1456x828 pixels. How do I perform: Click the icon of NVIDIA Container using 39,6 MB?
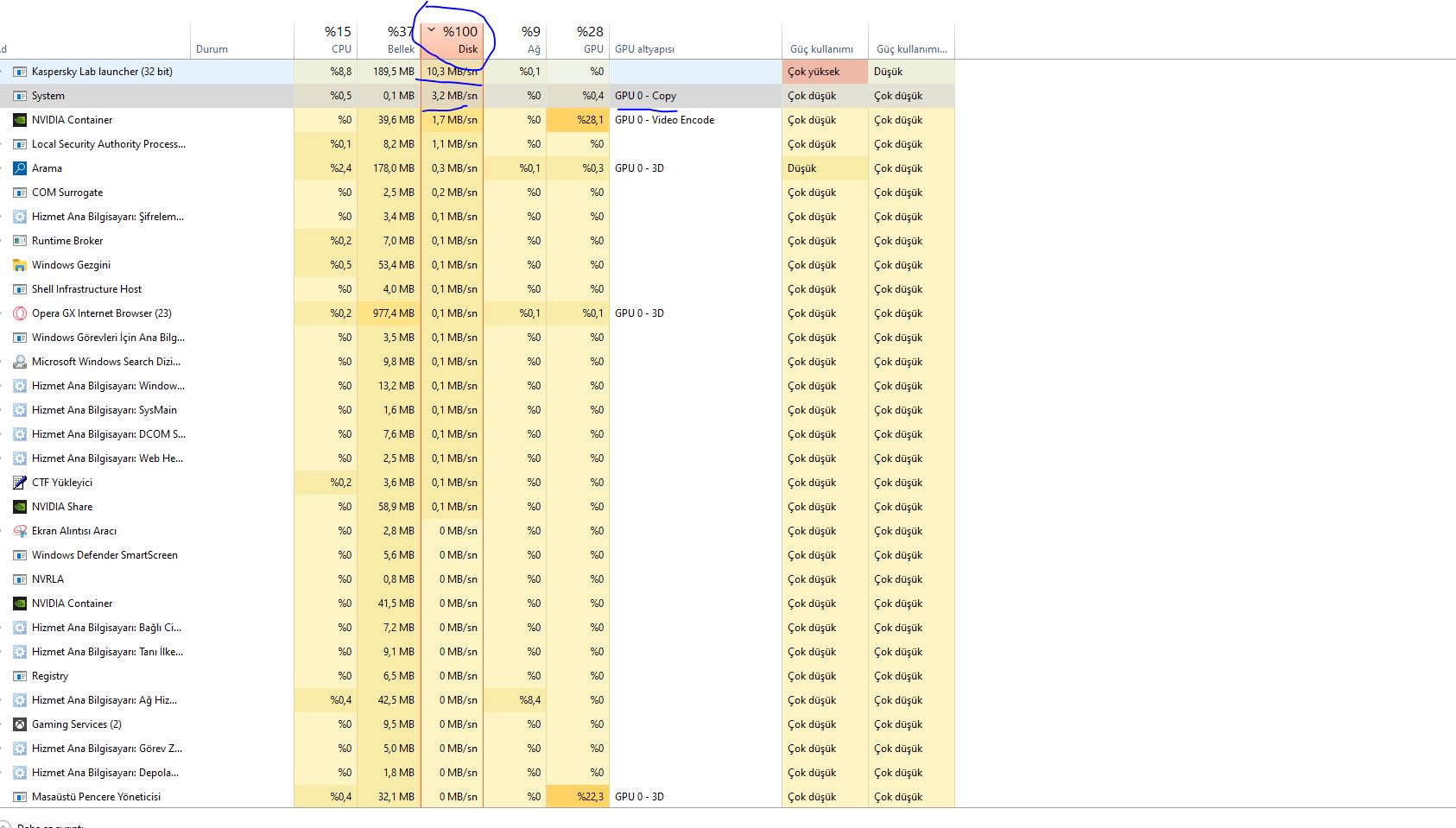[20, 120]
